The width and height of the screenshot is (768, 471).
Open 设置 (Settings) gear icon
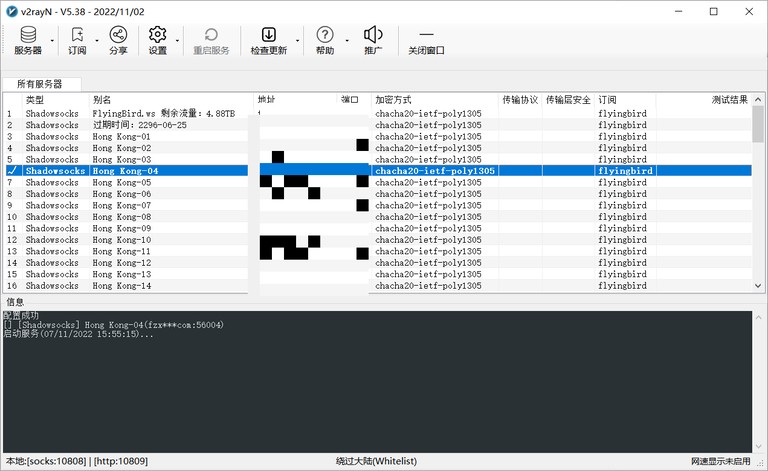point(157,40)
